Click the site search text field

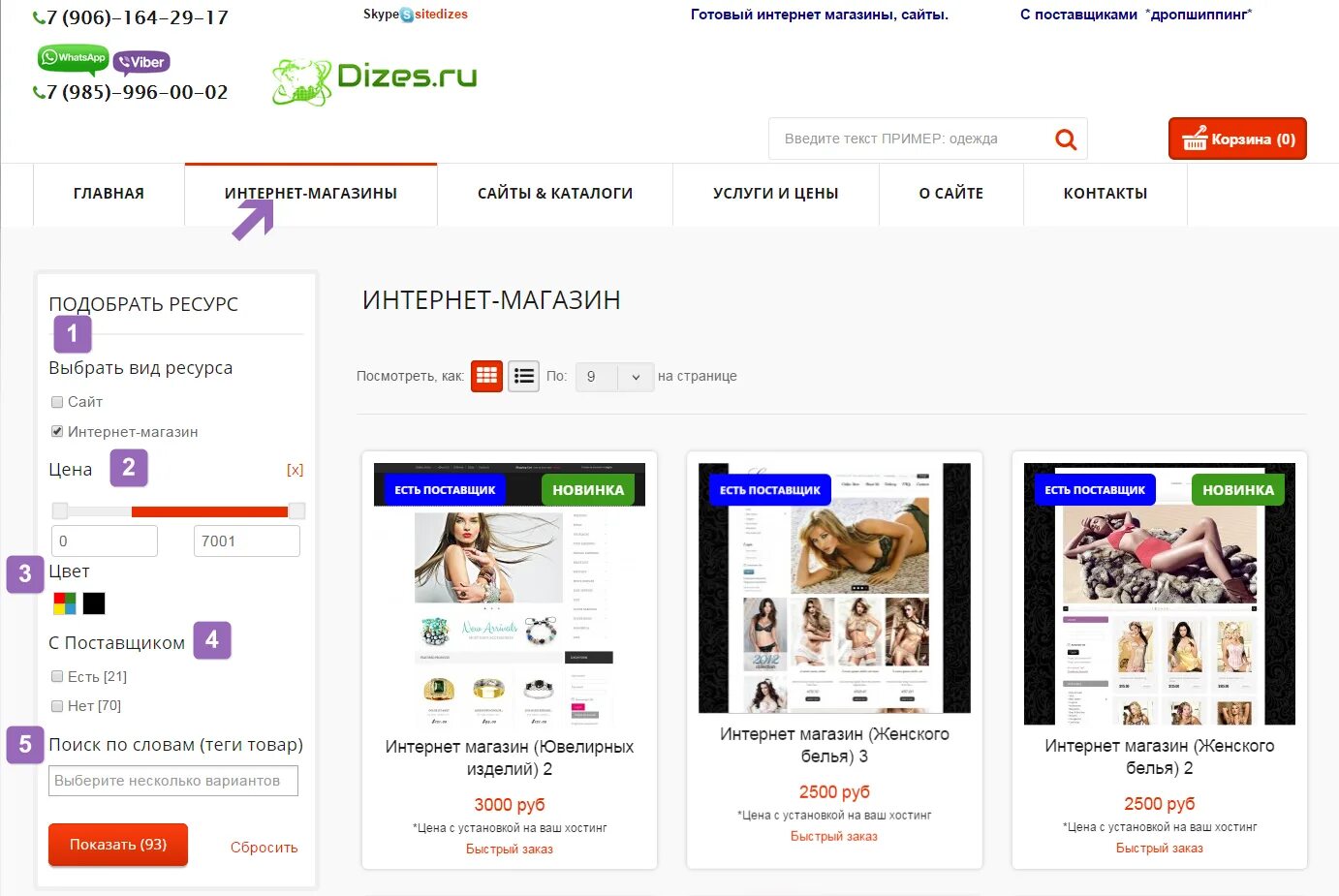911,139
